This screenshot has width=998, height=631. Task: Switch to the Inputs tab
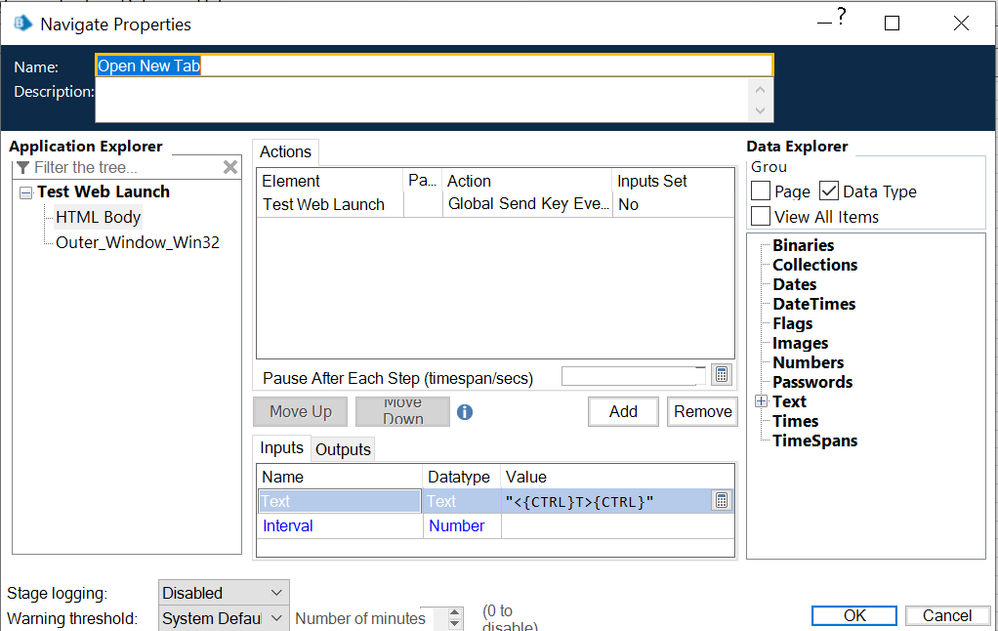click(281, 448)
